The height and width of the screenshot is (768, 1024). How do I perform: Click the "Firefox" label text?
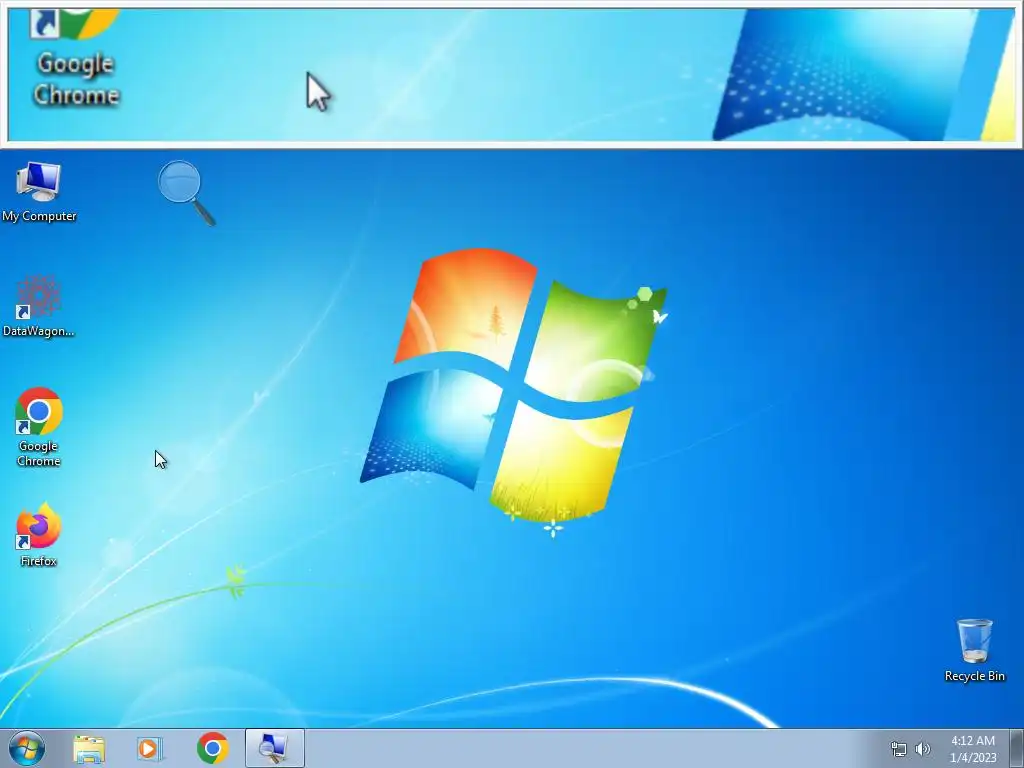point(39,561)
